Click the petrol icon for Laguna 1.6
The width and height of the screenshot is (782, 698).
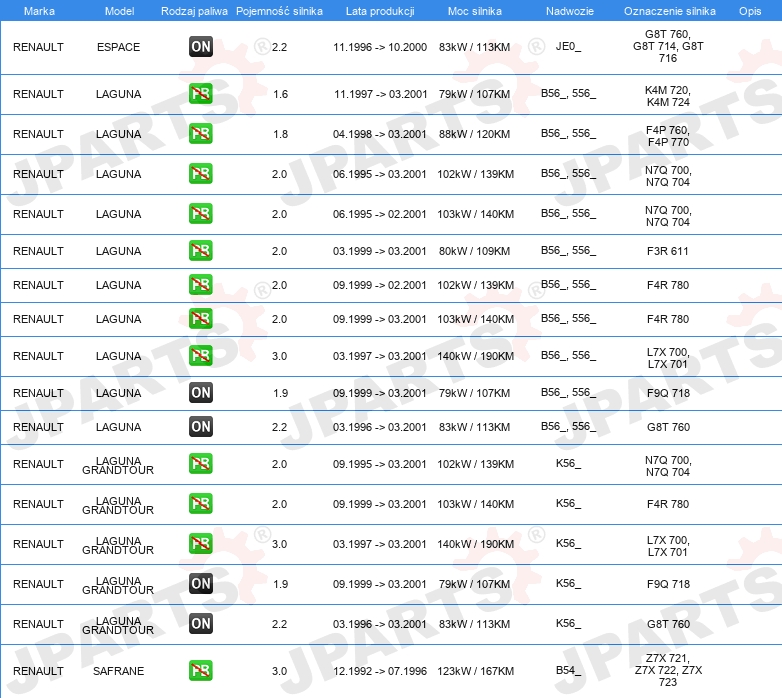point(201,94)
